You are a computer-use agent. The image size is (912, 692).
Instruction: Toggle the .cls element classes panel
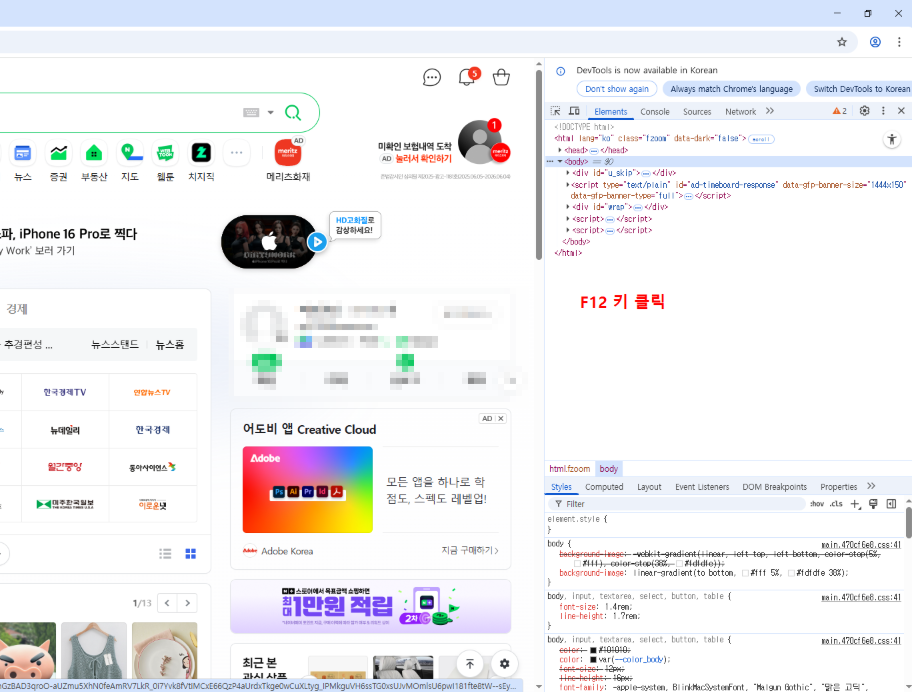pyautogui.click(x=836, y=504)
